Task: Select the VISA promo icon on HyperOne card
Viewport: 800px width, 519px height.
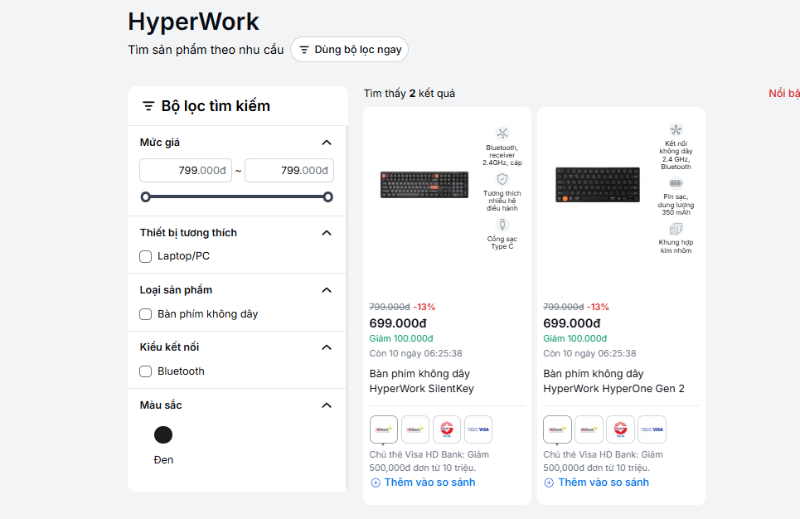Action: pos(652,429)
